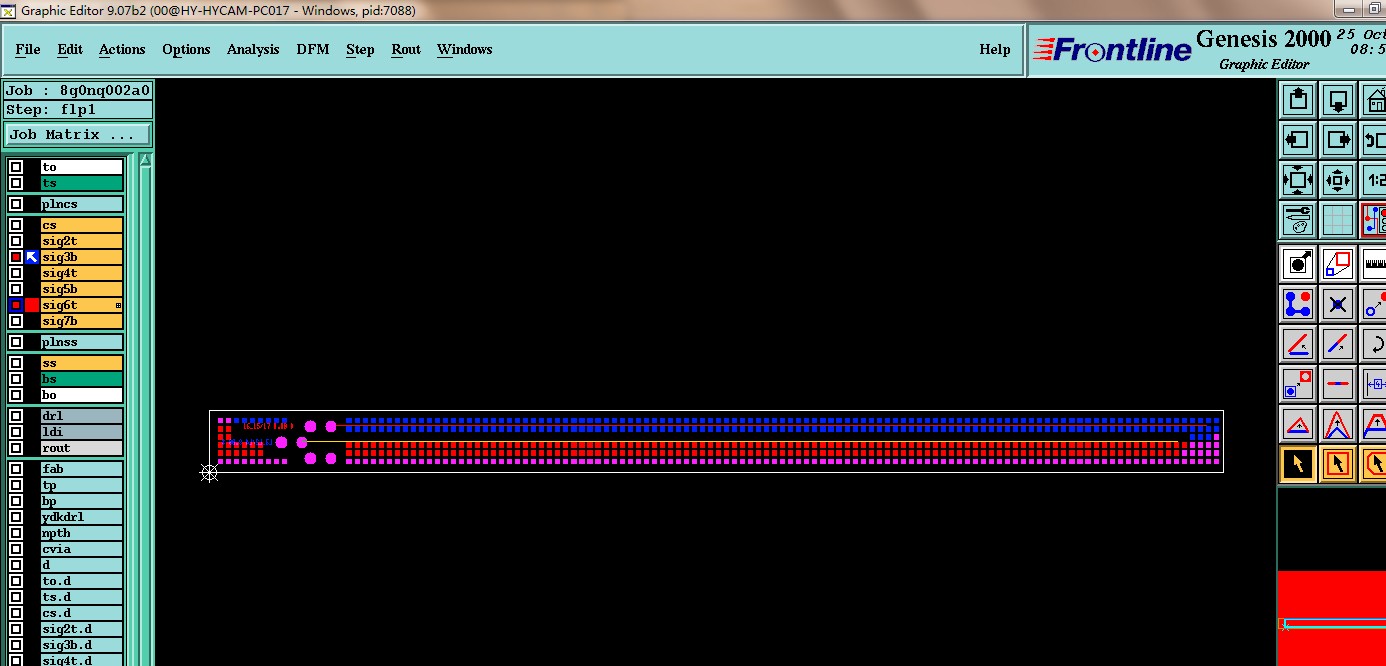Open the Windows menu

(465, 49)
